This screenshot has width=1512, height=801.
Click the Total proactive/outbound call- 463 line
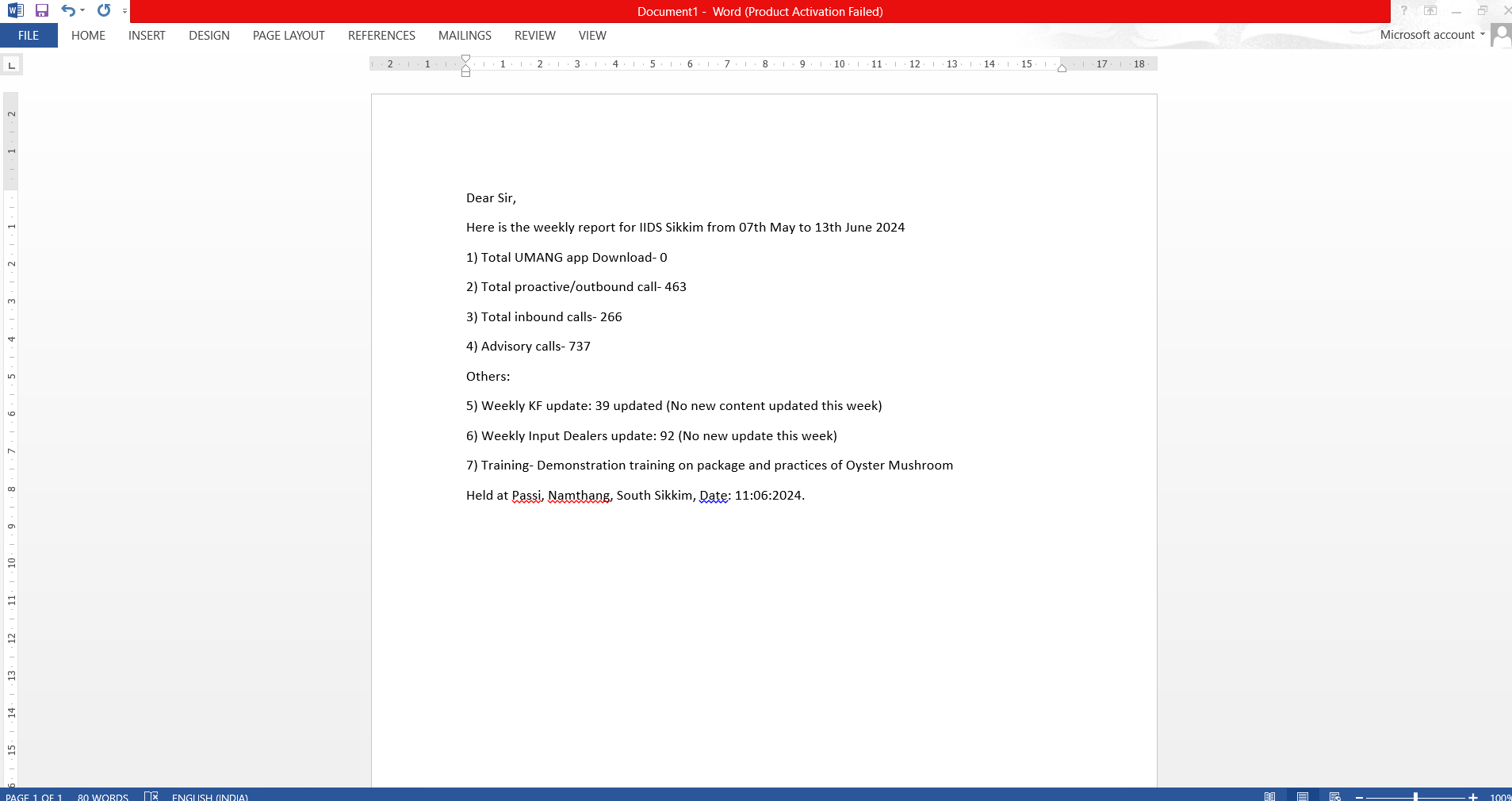coord(576,287)
